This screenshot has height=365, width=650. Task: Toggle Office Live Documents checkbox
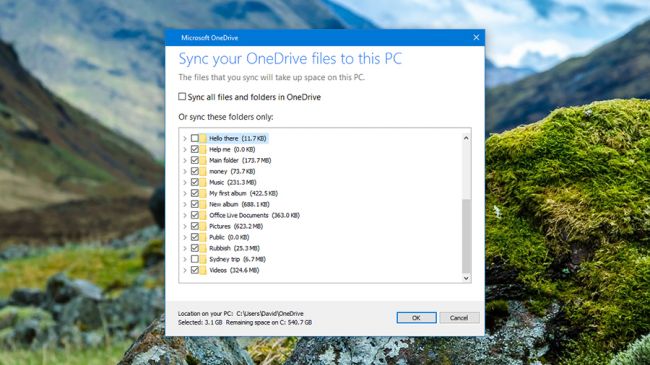point(195,215)
